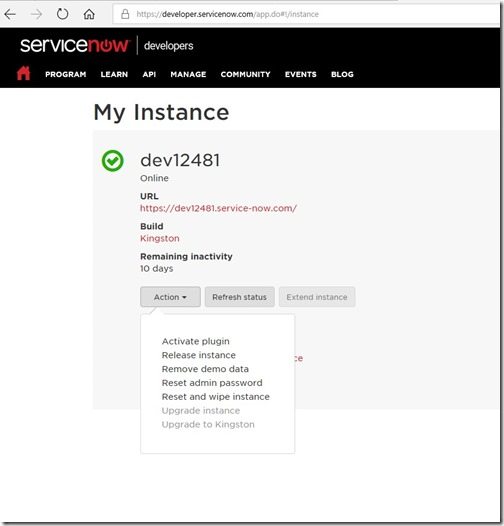Open the PROGRAM menu
The height and width of the screenshot is (526, 504).
(x=66, y=74)
